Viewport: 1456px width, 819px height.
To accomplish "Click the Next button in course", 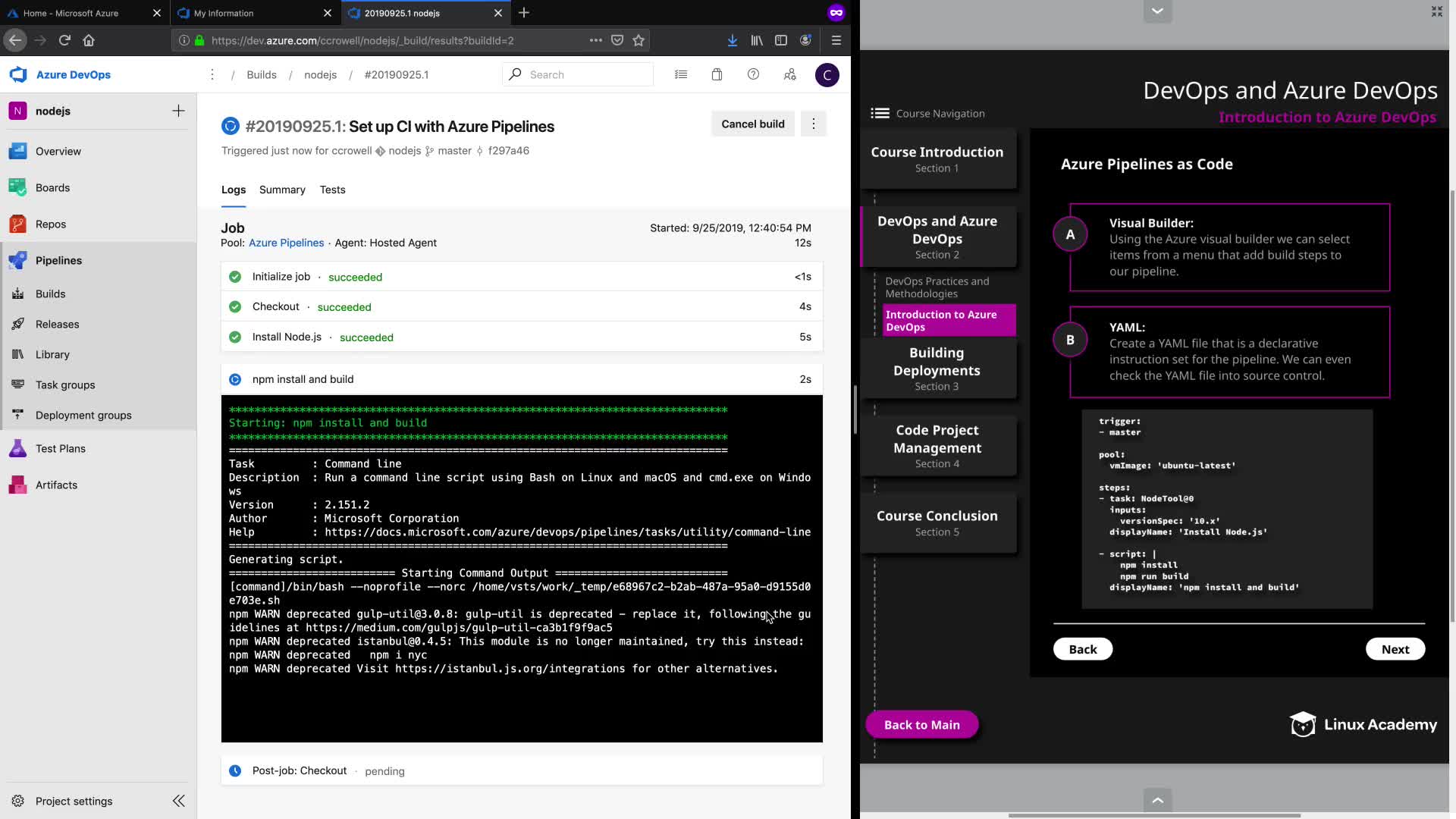I will pyautogui.click(x=1395, y=649).
